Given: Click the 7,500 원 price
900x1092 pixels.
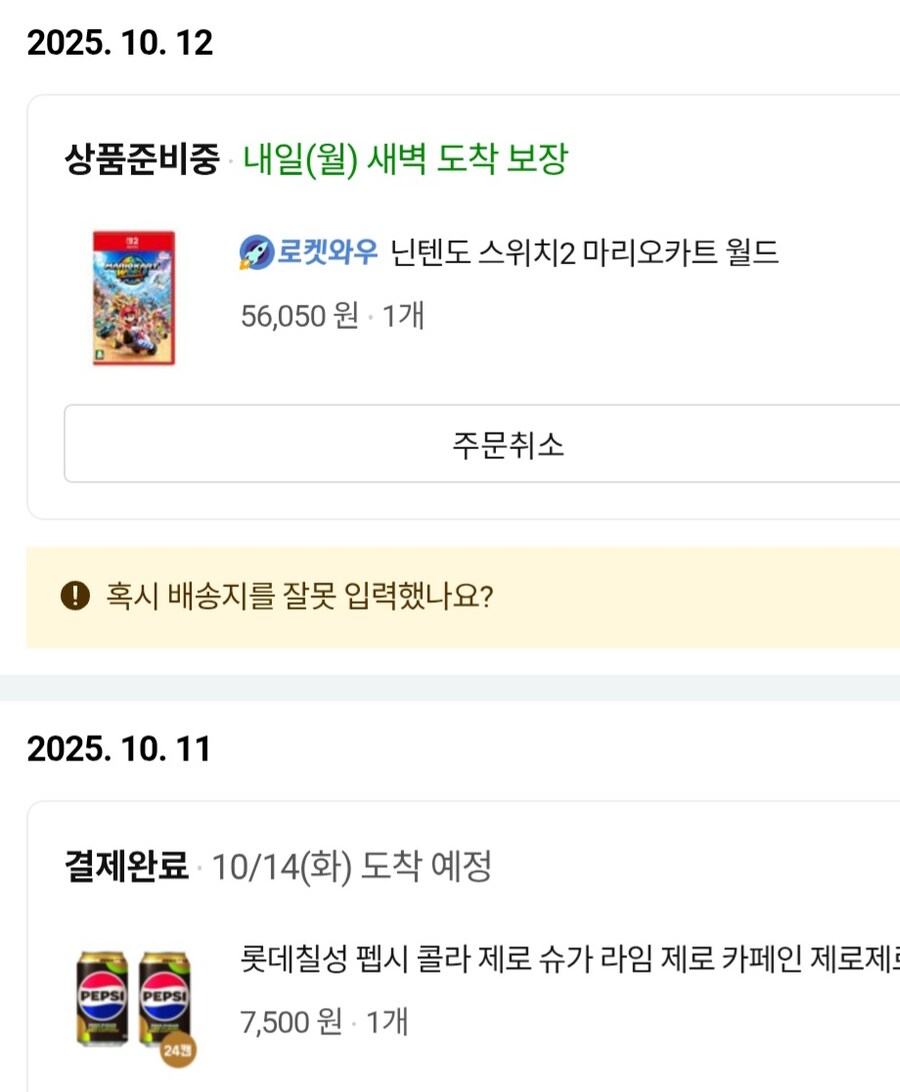Looking at the screenshot, I should pyautogui.click(x=290, y=1022).
